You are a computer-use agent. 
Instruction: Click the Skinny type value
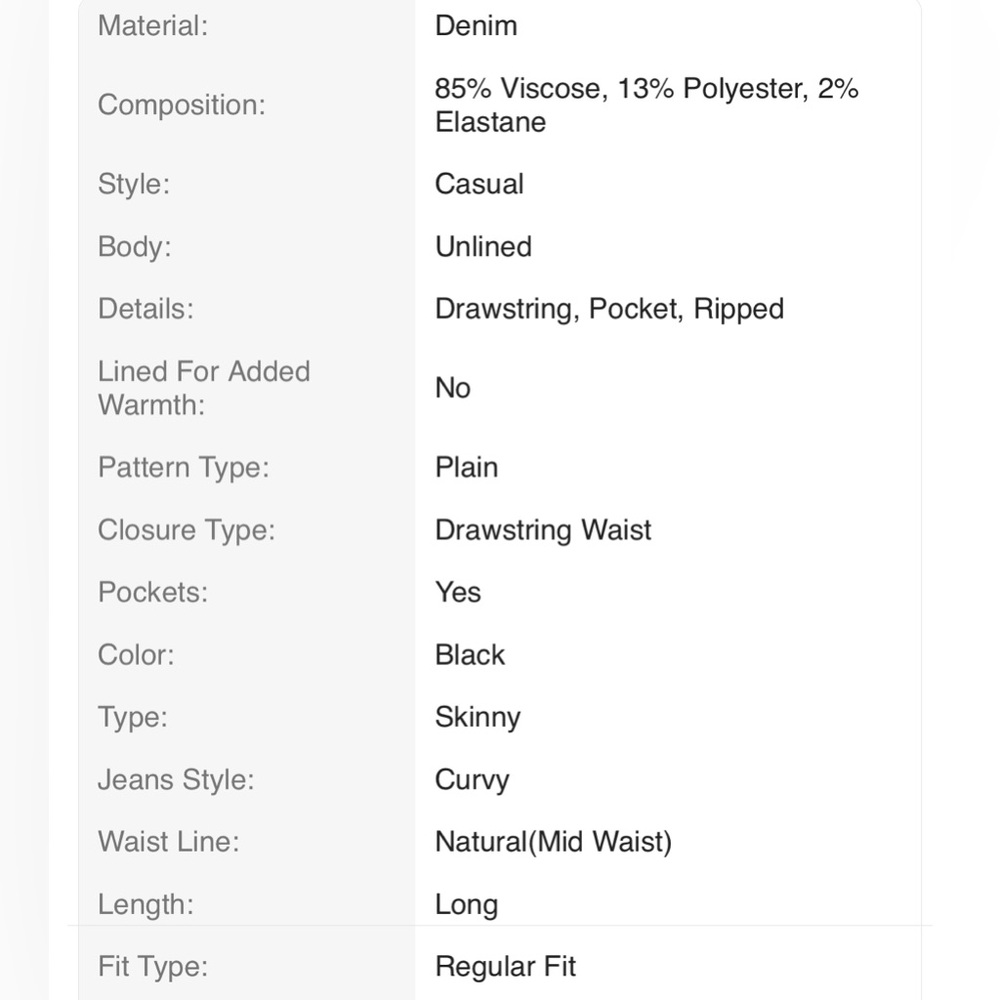click(477, 717)
